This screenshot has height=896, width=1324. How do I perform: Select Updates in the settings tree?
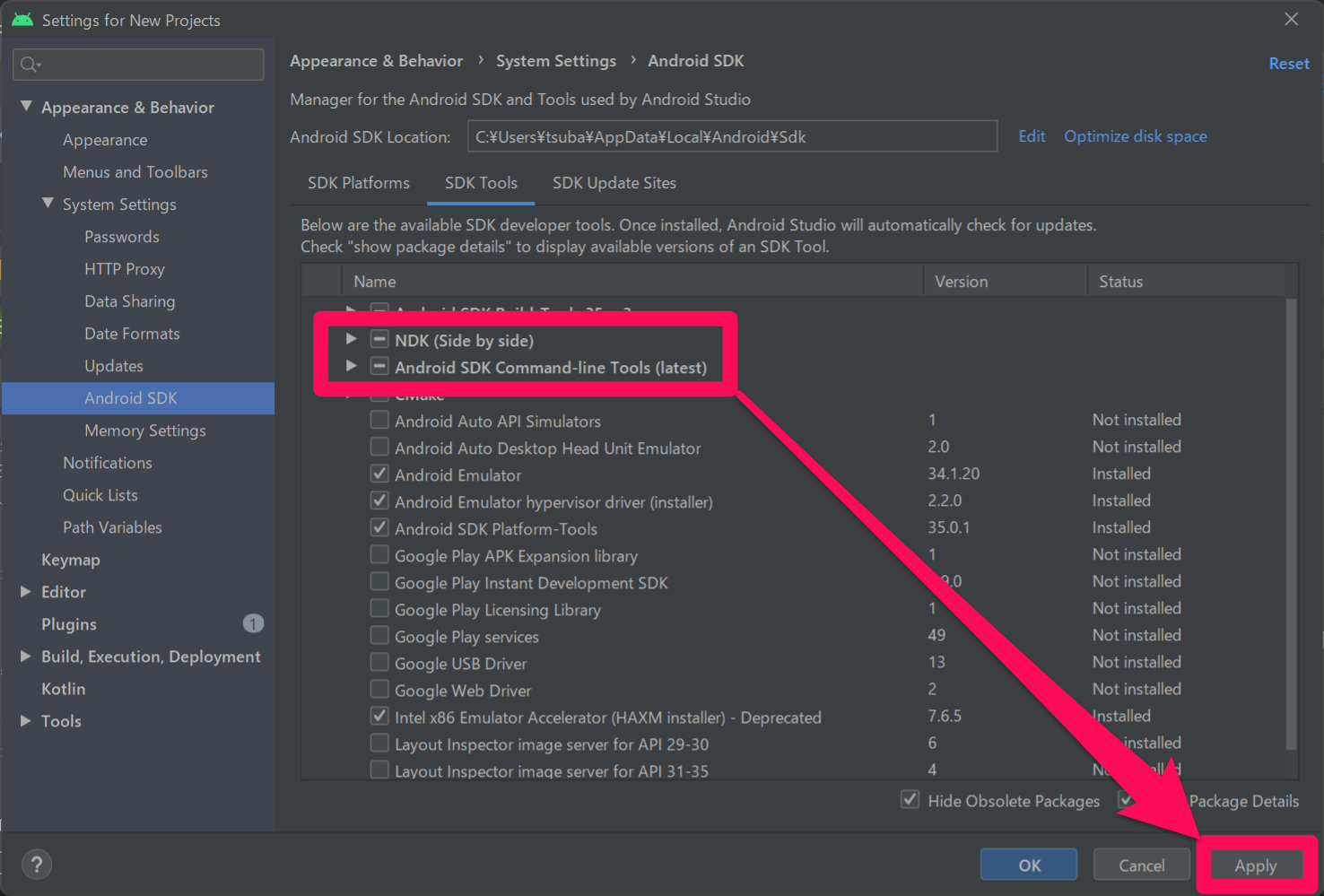(114, 366)
